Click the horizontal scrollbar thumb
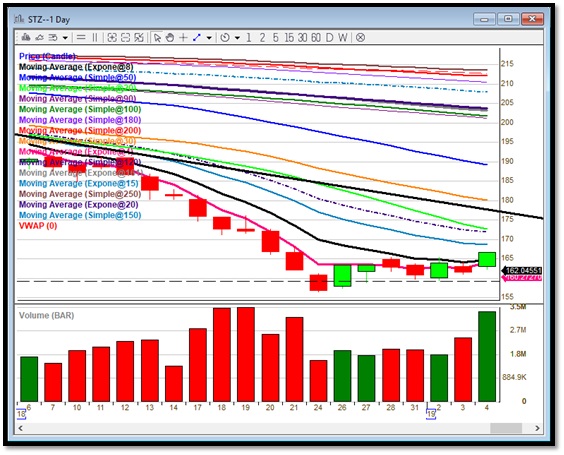Image resolution: width=564 pixels, height=455 pixels. pos(506,428)
